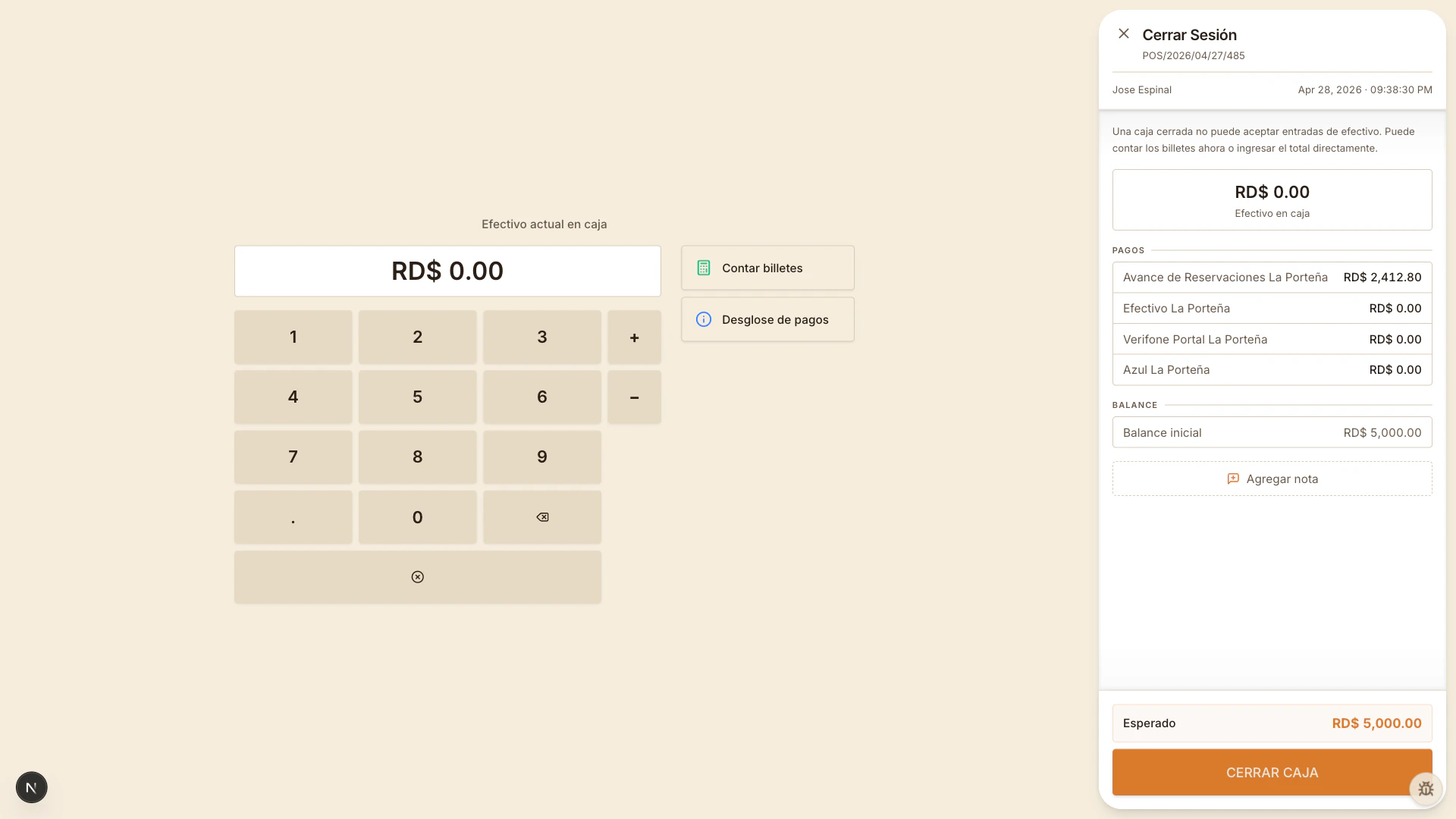Image resolution: width=1456 pixels, height=819 pixels.
Task: Tap the decimal point key
Action: [293, 517]
